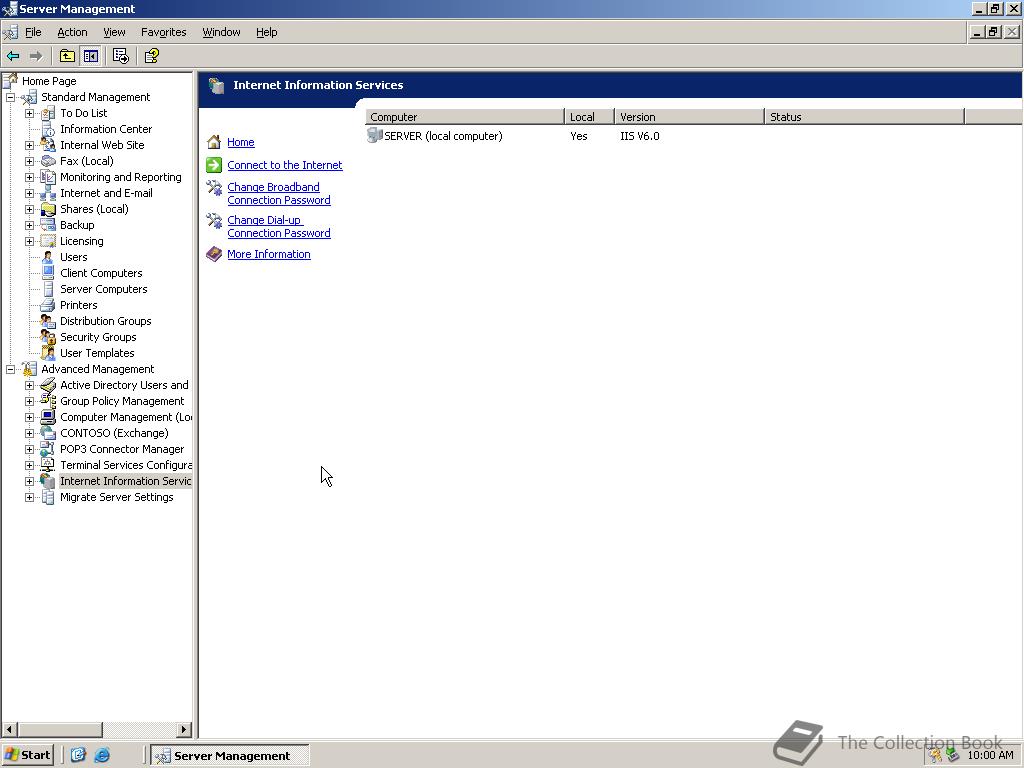
Task: Expand the CONTOSO (Exchange) node
Action: click(29, 433)
